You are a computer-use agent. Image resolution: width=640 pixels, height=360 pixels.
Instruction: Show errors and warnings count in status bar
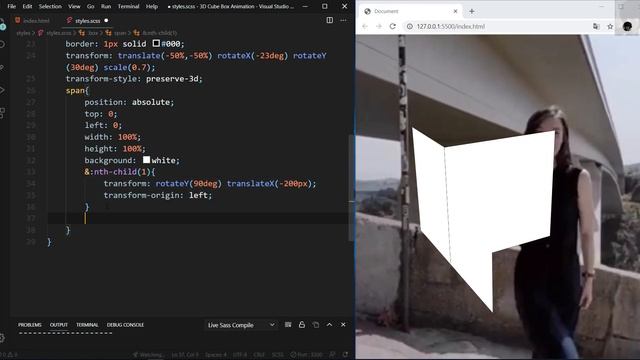[9, 355]
